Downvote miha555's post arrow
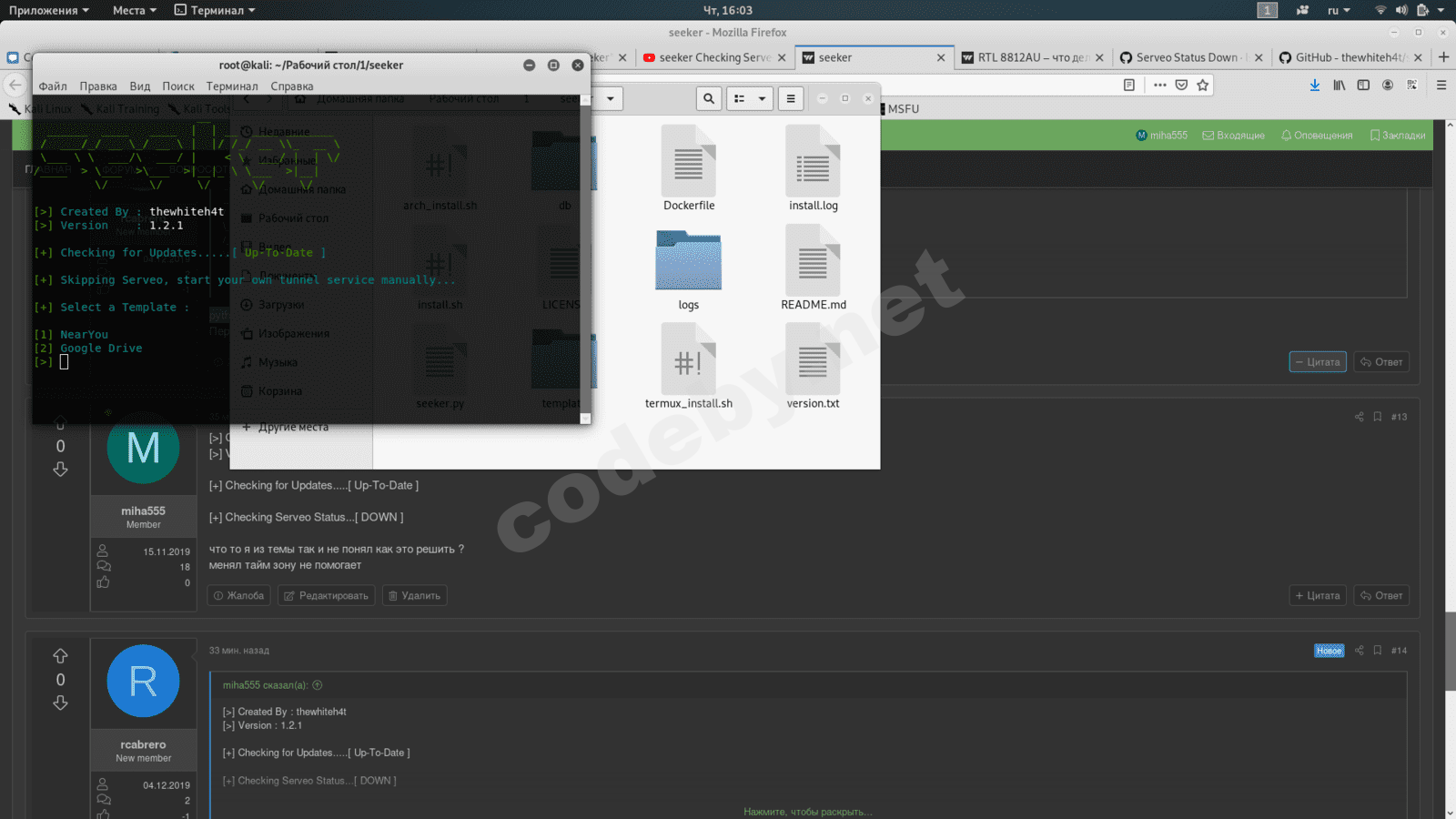Viewport: 1456px width, 819px height. 60,470
